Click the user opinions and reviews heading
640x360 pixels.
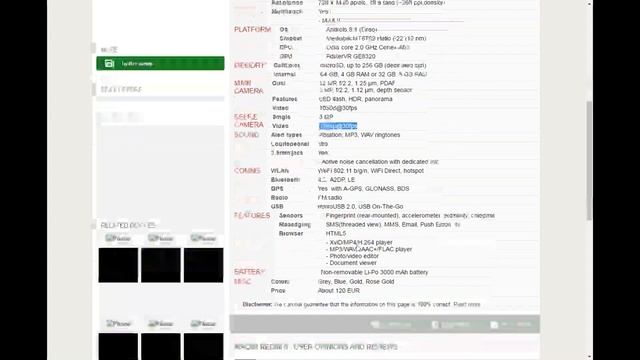[316, 347]
